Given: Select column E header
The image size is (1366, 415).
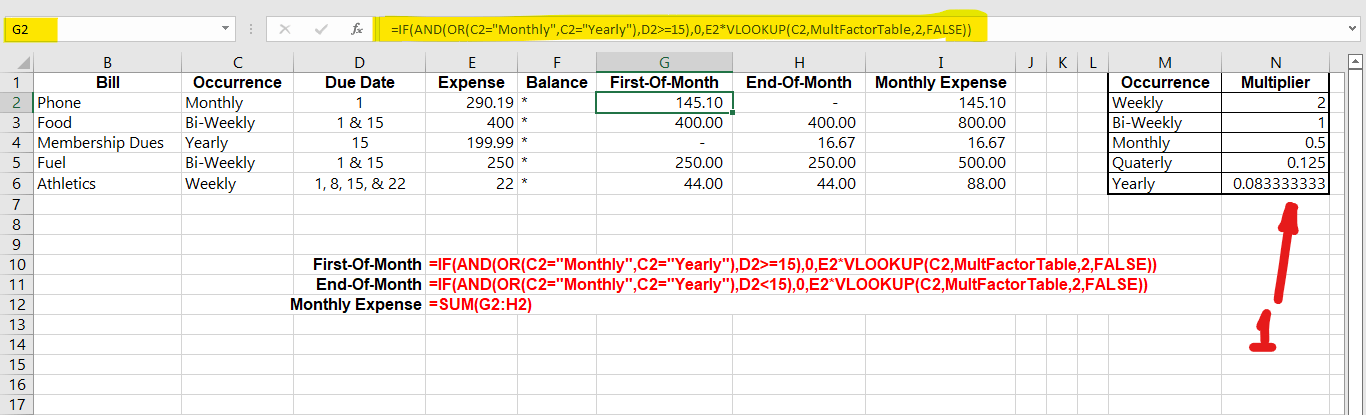Looking at the screenshot, I should tap(472, 62).
